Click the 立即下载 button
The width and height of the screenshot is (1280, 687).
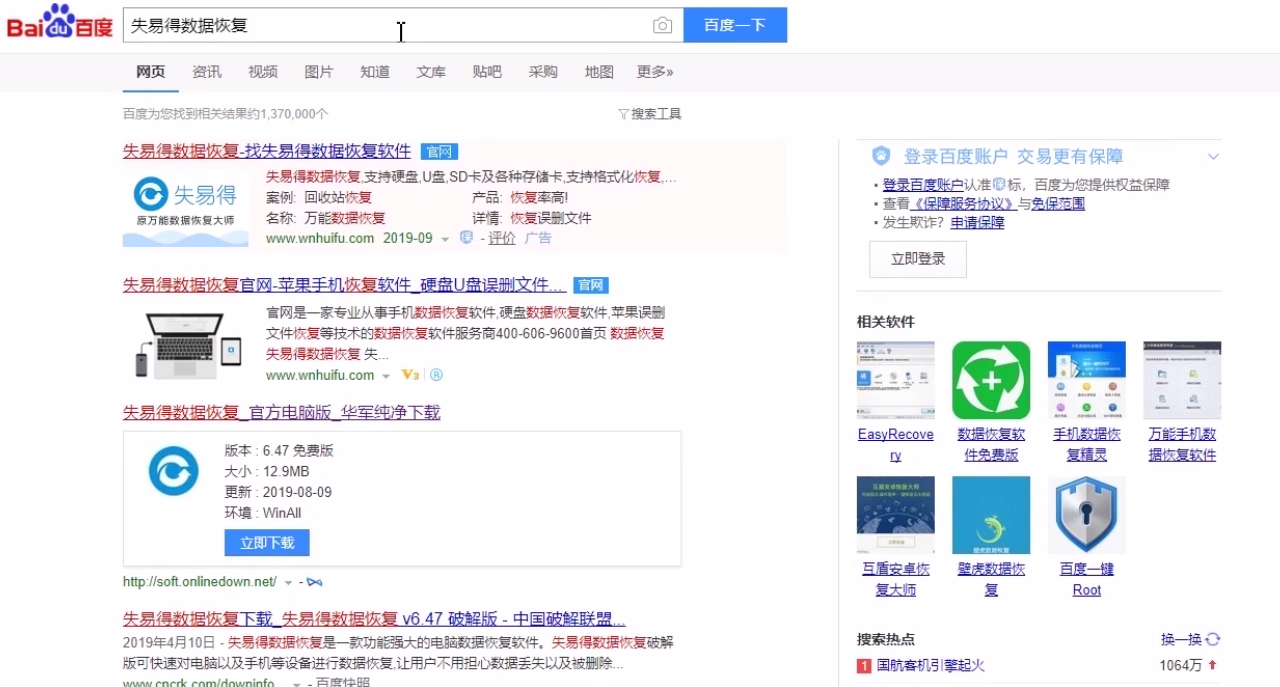click(267, 543)
